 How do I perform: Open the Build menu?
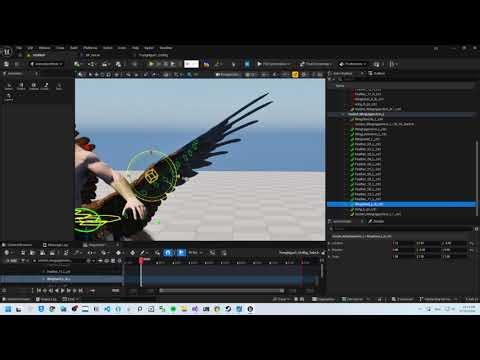click(74, 48)
